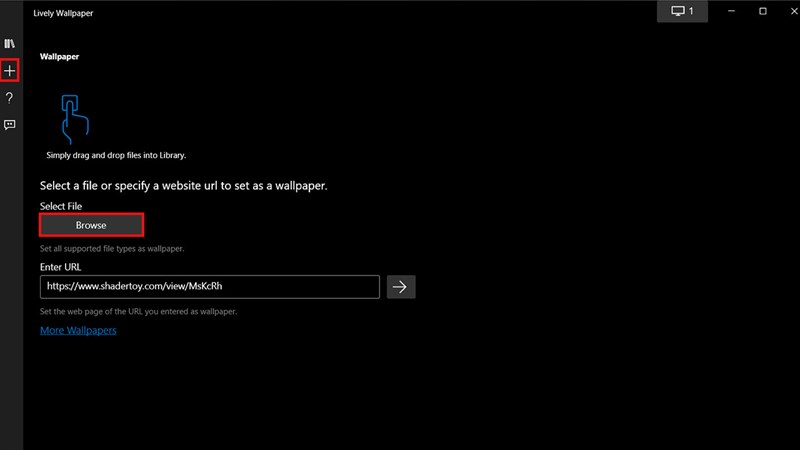Click 'Set all supported file types' hint text
Screen dimensions: 800x450
pyautogui.click(x=111, y=248)
